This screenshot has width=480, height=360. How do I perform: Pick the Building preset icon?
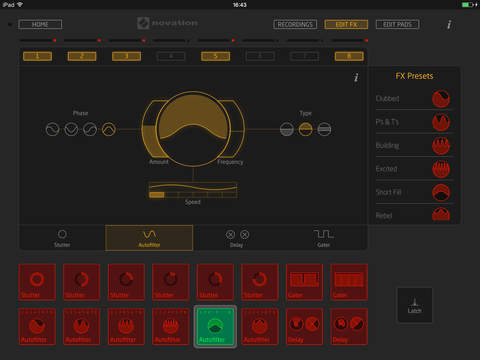(441, 146)
